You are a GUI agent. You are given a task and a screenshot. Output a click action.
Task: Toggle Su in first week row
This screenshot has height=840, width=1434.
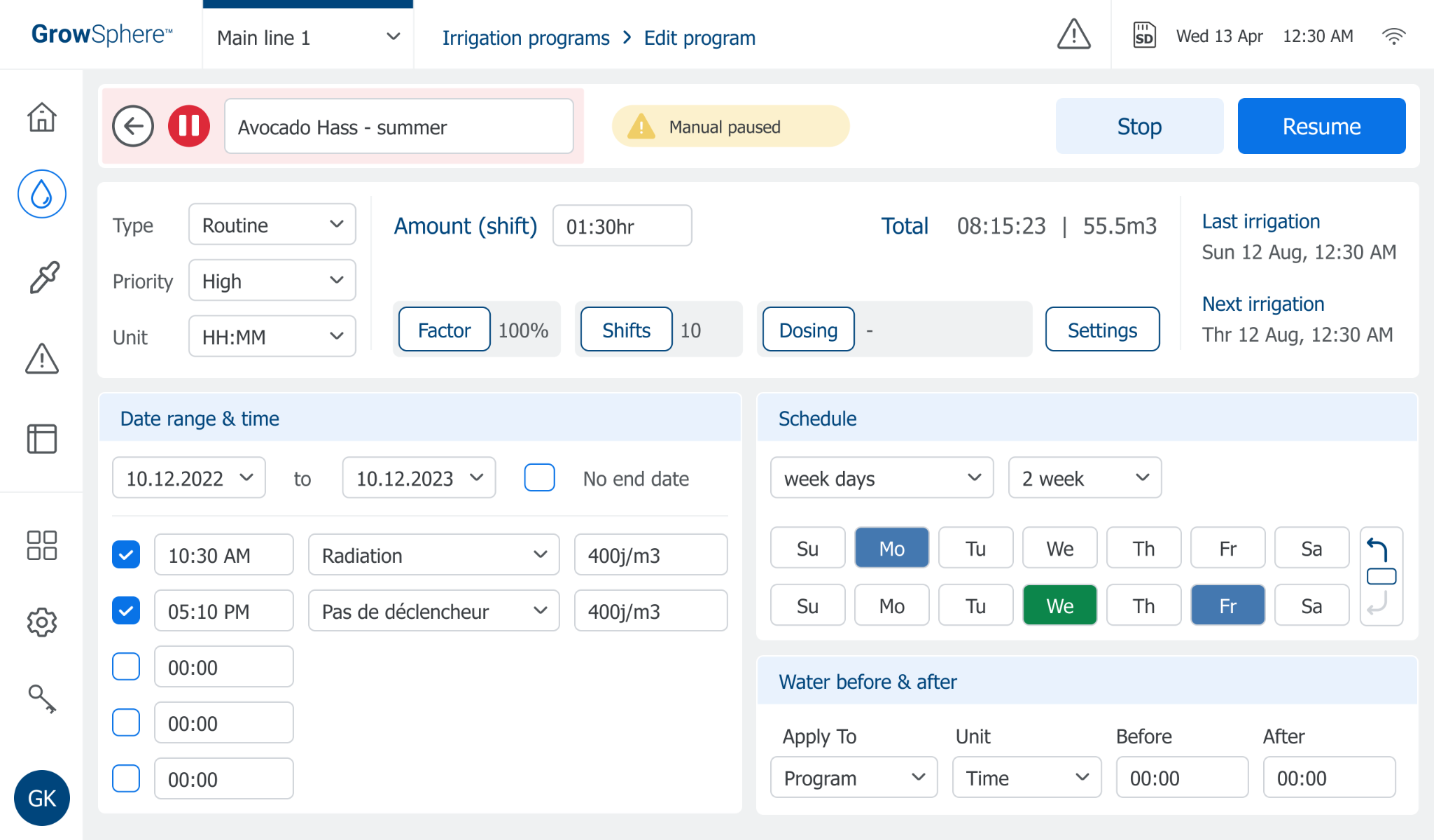click(808, 547)
